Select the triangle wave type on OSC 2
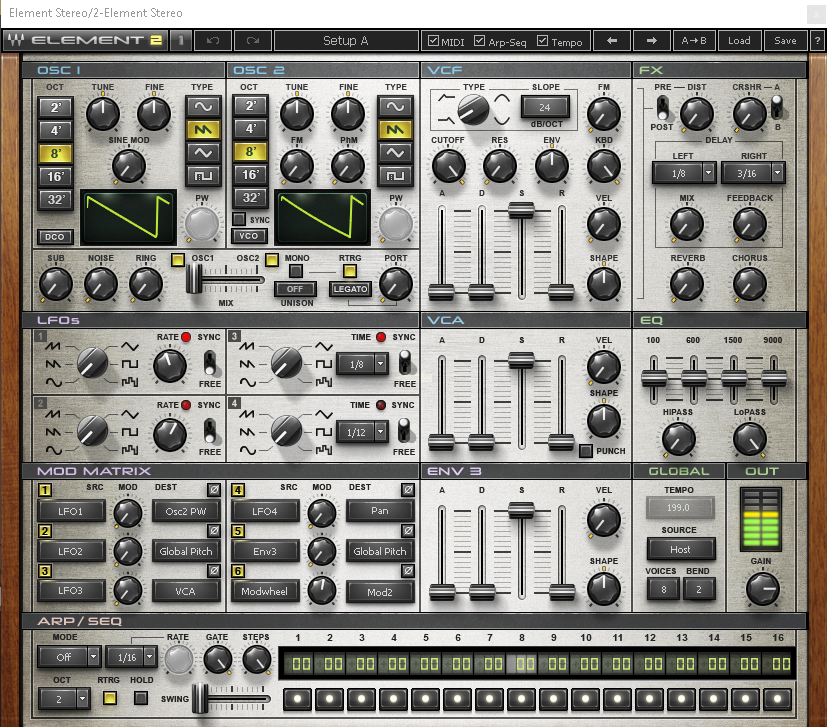The image size is (827, 727). [397, 152]
